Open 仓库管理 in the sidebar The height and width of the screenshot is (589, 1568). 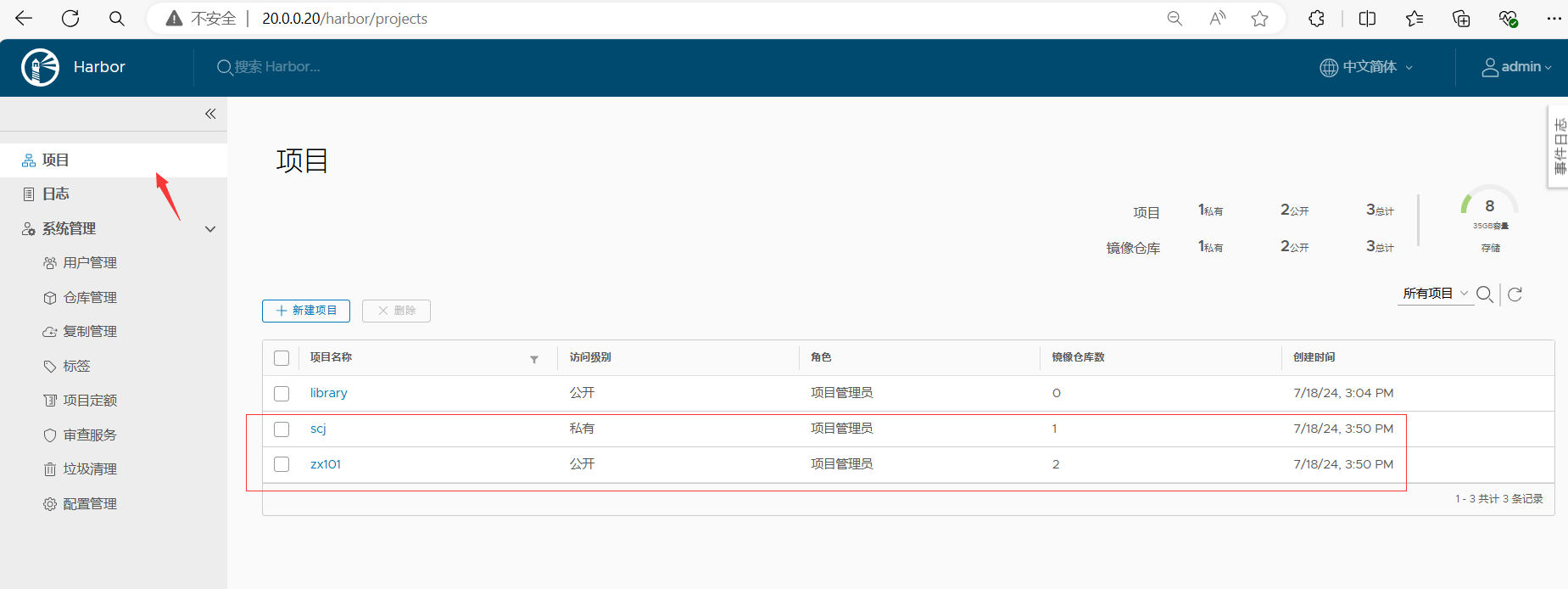[90, 298]
